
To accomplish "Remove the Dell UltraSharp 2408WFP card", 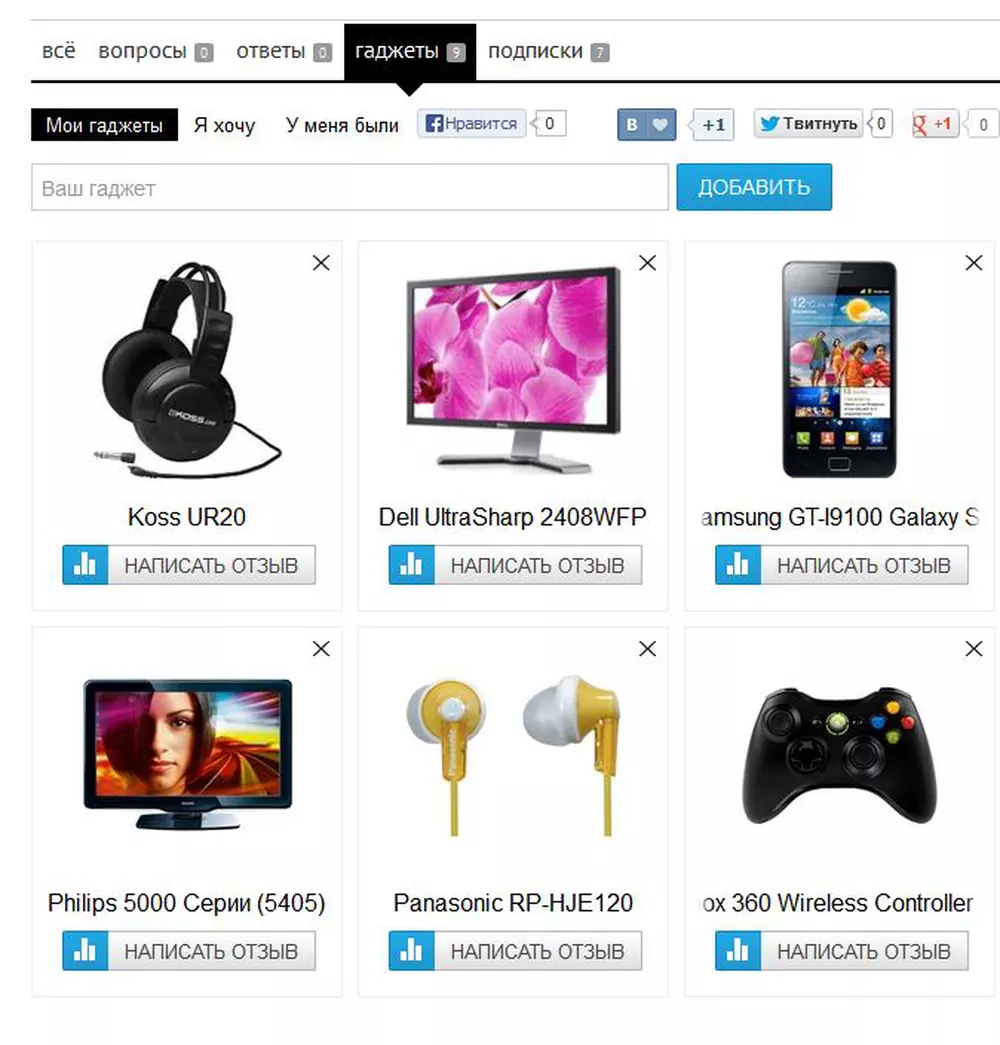I will 647,263.
